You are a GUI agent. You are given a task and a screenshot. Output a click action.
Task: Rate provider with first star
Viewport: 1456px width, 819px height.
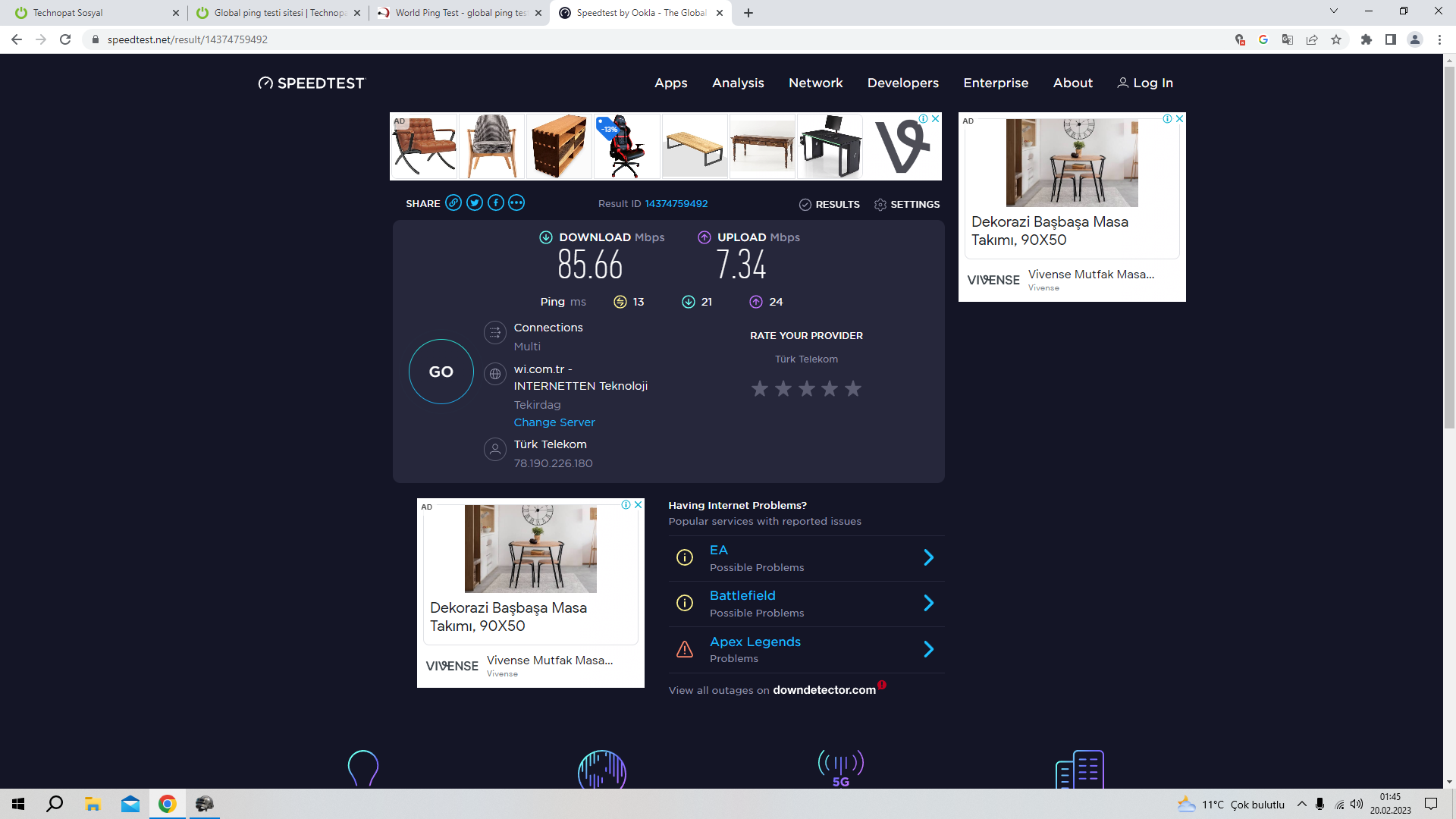(x=760, y=389)
